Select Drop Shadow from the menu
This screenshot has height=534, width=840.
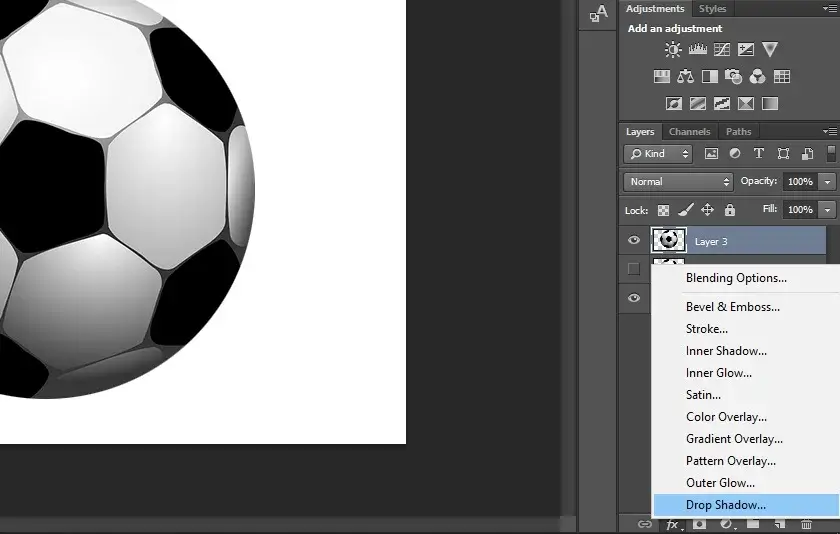[x=746, y=505]
